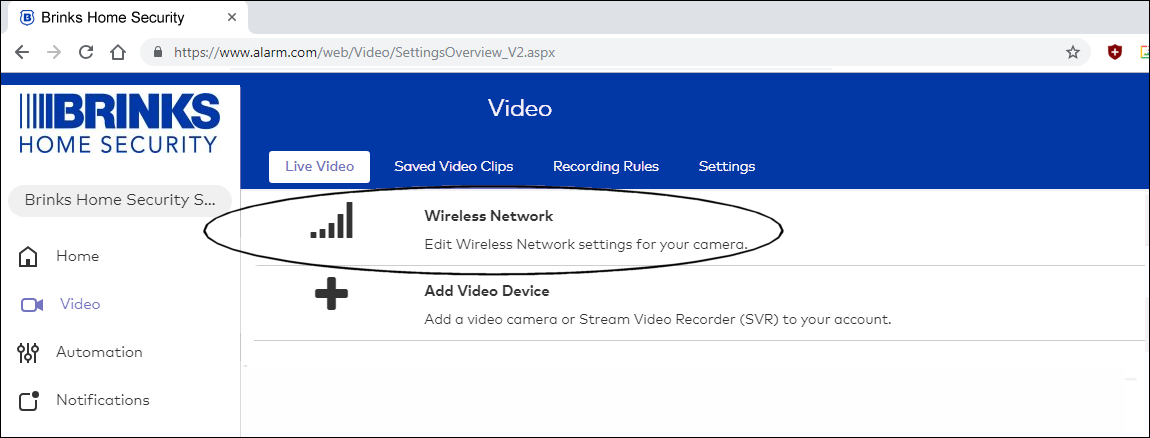Screen dimensions: 1150x438
Task: Open the Brinks Home Security S... account selector
Action: (x=120, y=200)
